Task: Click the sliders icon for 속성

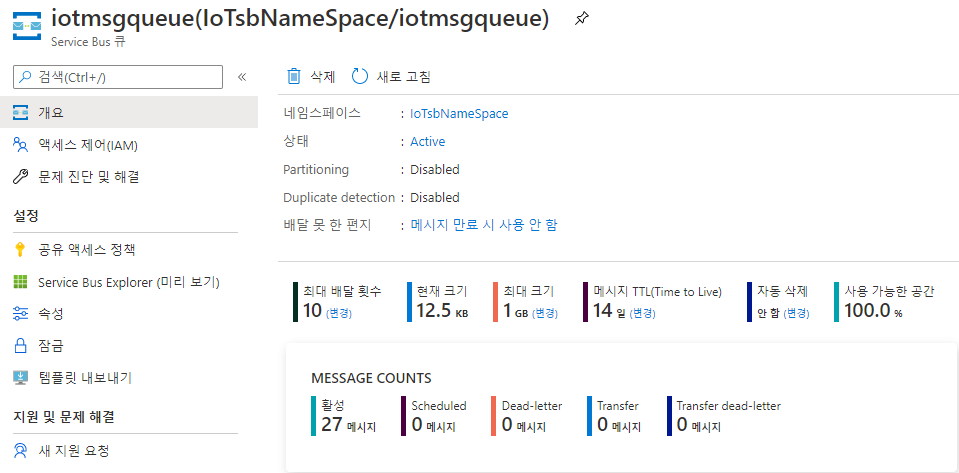Action: [20, 314]
